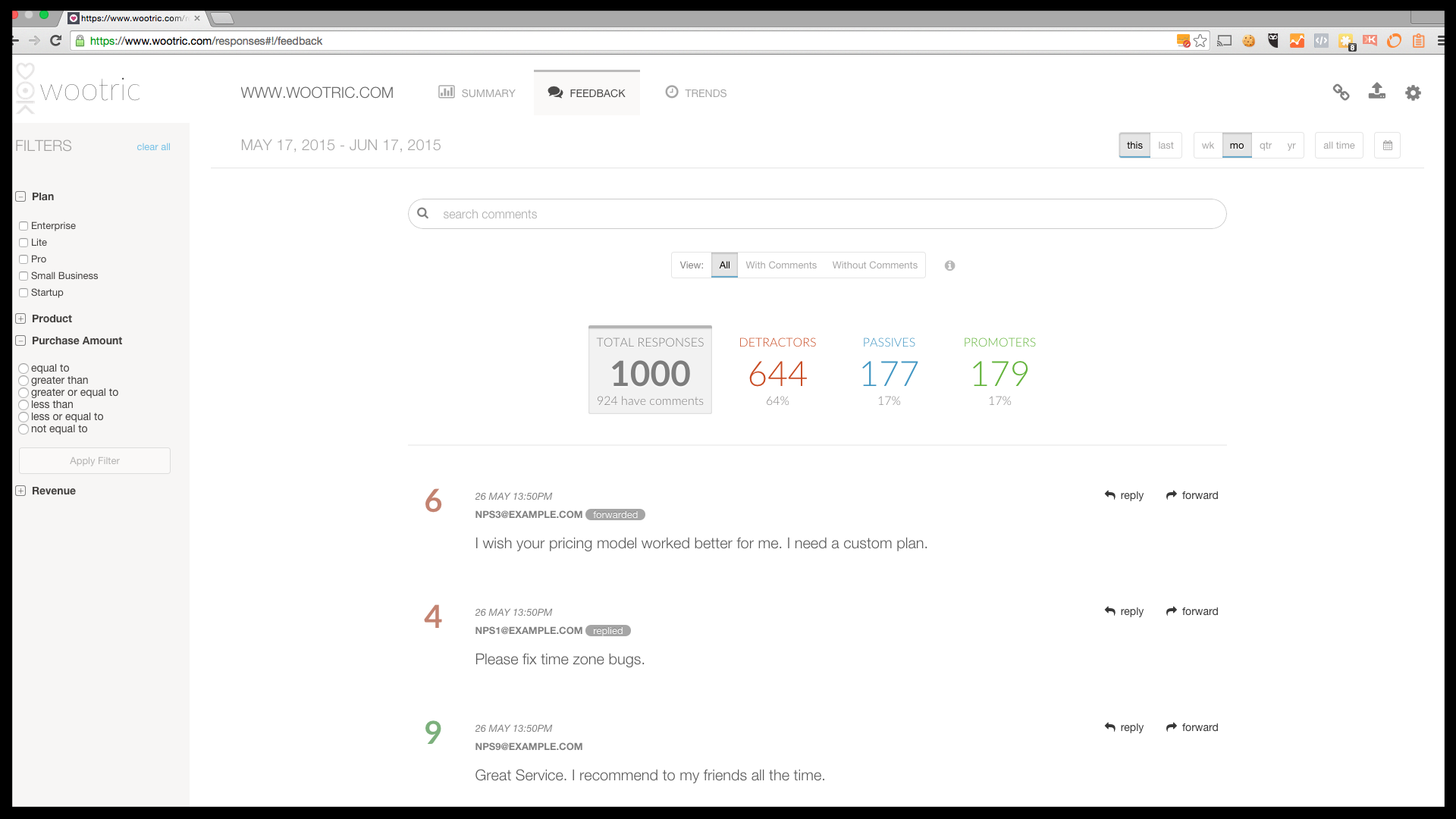Open the settings gear icon
The height and width of the screenshot is (819, 1456).
(x=1413, y=93)
